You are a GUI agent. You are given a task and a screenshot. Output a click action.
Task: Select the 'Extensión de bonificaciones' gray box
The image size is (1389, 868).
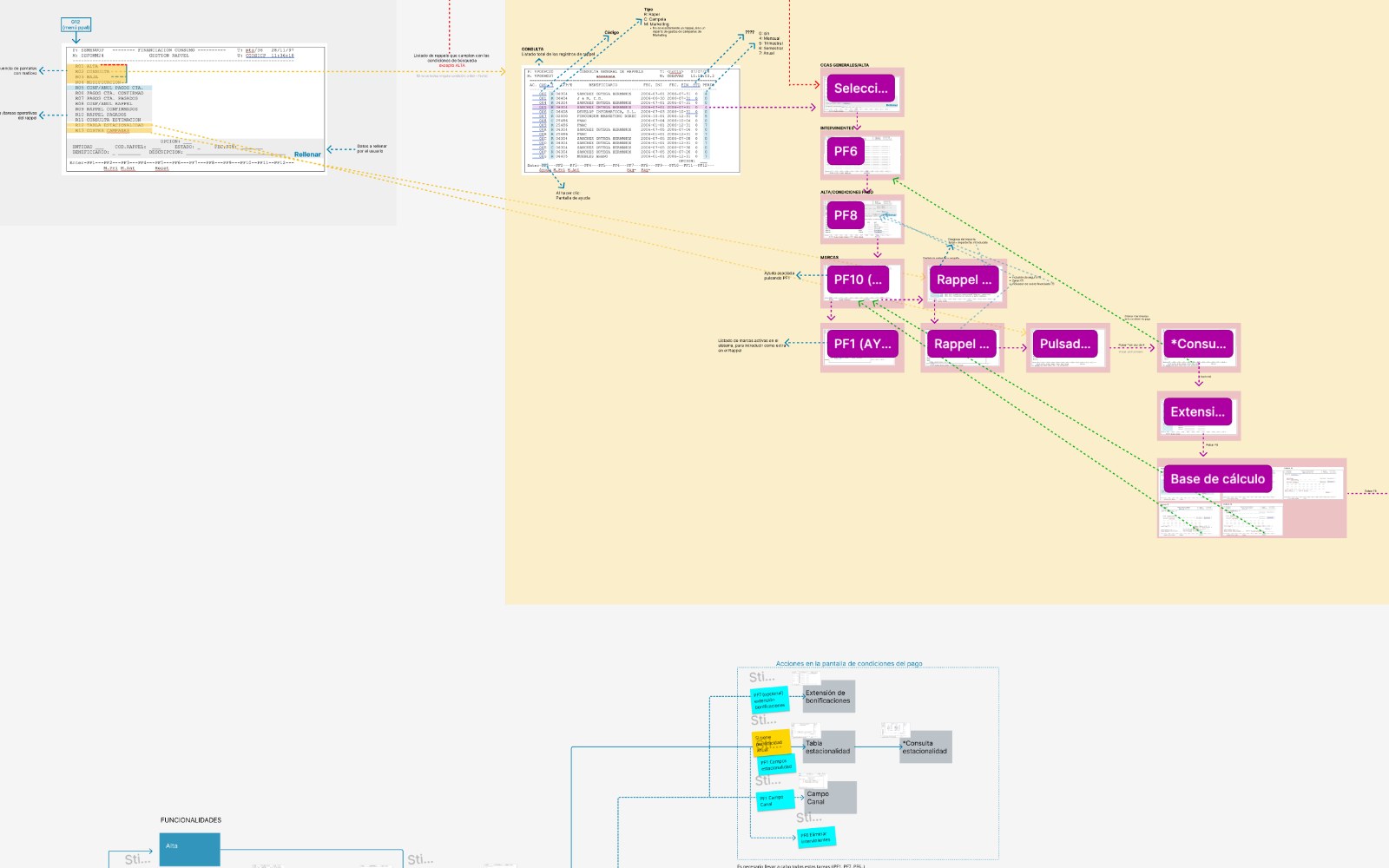point(829,697)
